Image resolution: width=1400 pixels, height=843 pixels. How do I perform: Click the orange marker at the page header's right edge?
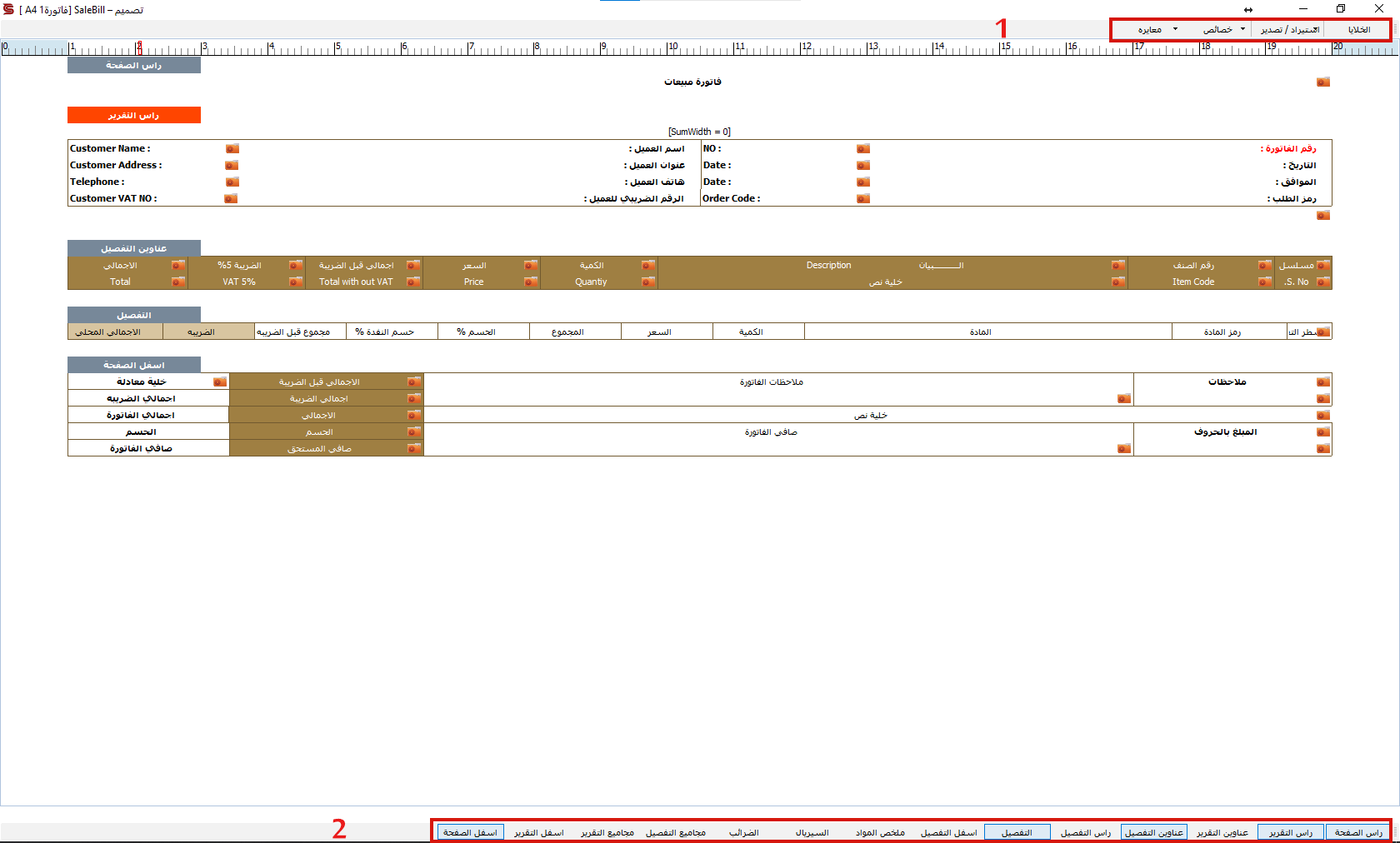pyautogui.click(x=1323, y=82)
